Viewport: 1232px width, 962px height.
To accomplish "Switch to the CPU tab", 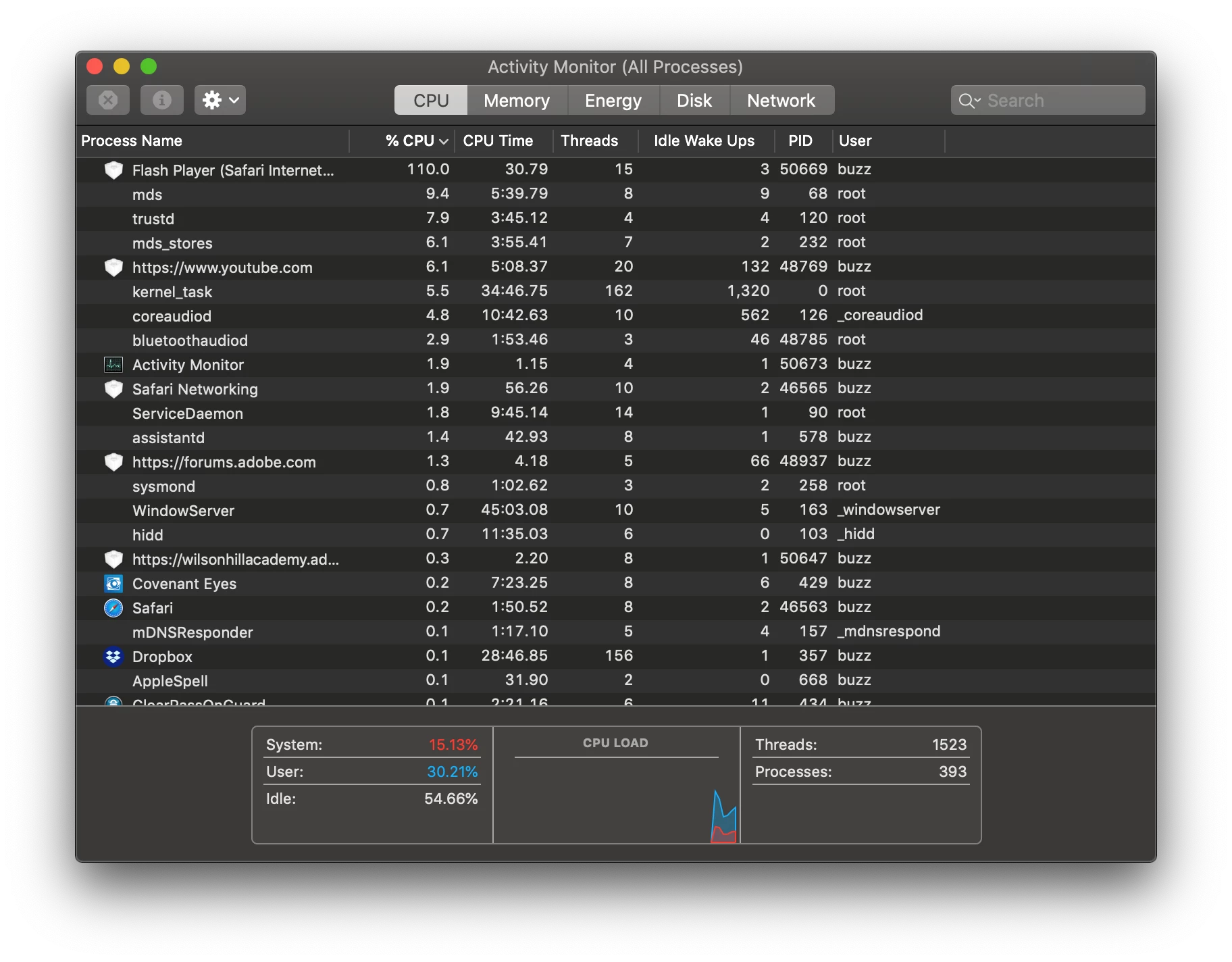I will point(431,100).
